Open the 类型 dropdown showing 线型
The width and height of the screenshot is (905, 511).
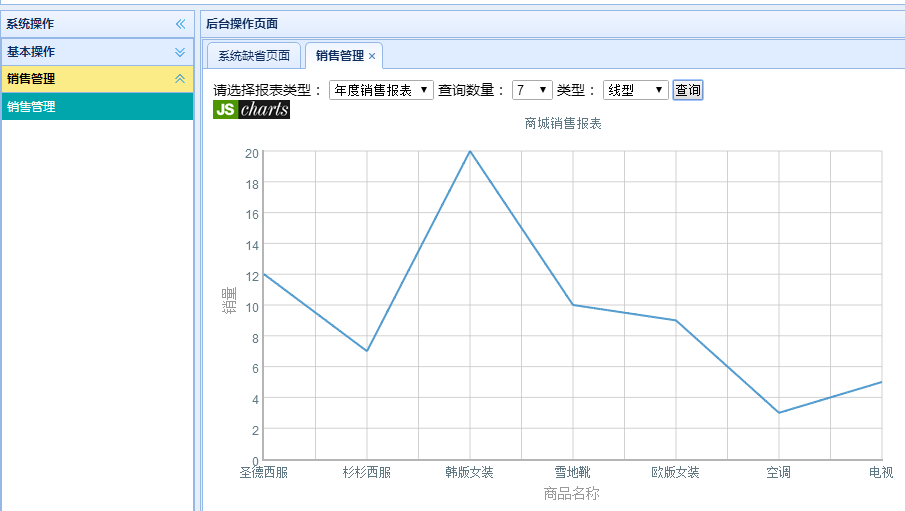click(x=635, y=90)
